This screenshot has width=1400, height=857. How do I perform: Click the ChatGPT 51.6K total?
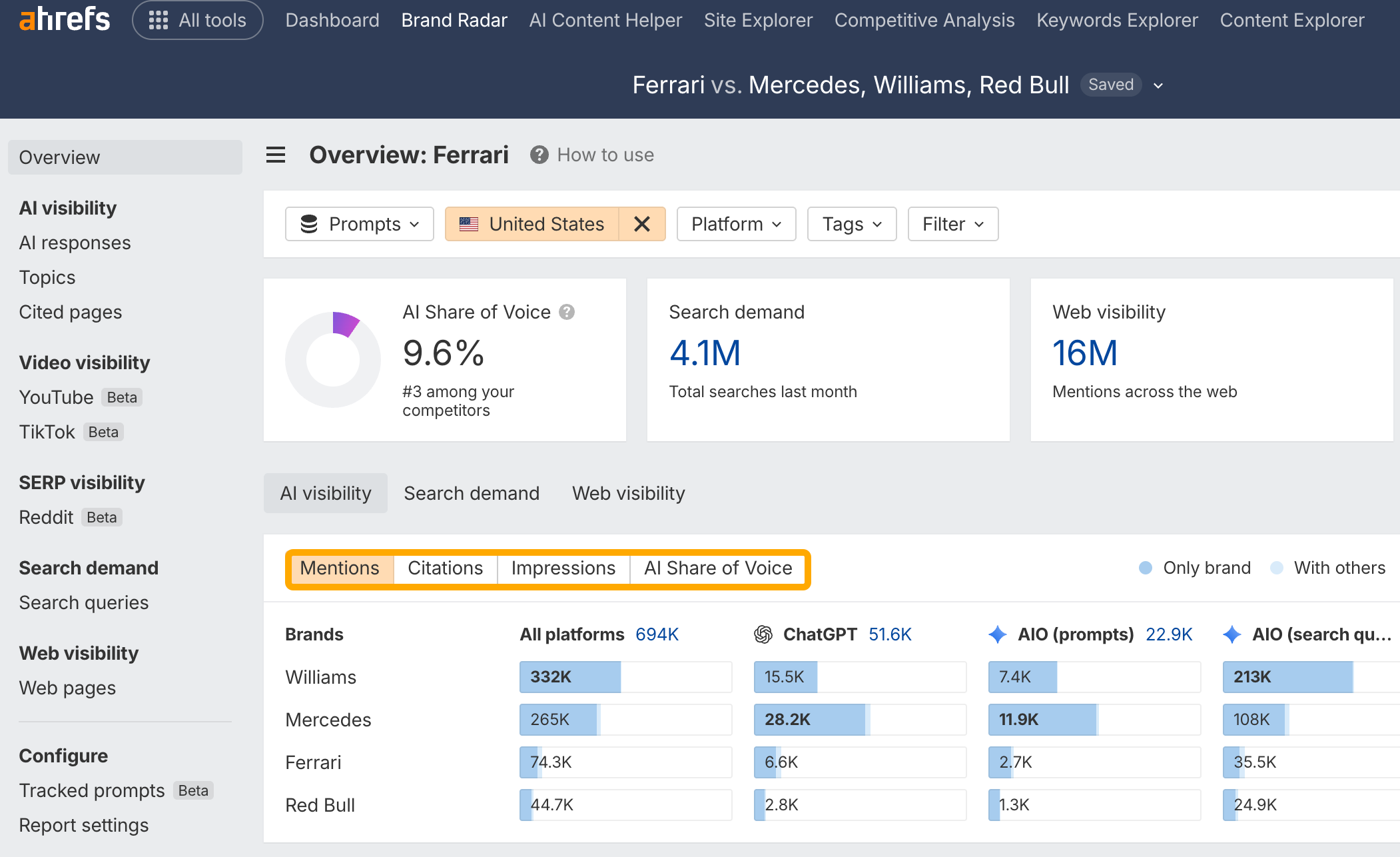click(x=890, y=634)
